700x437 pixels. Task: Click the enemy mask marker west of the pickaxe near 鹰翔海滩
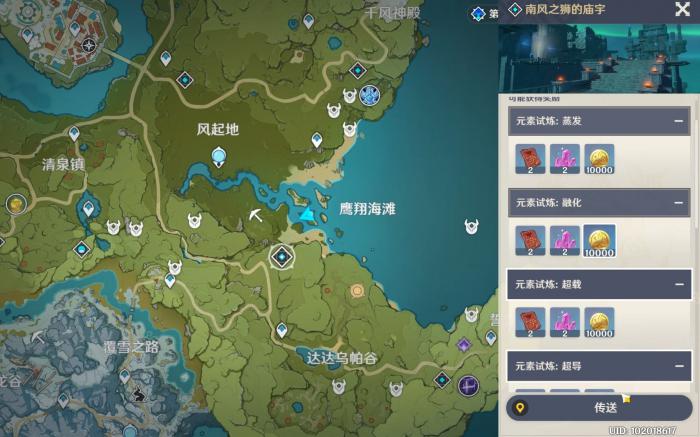194,220
